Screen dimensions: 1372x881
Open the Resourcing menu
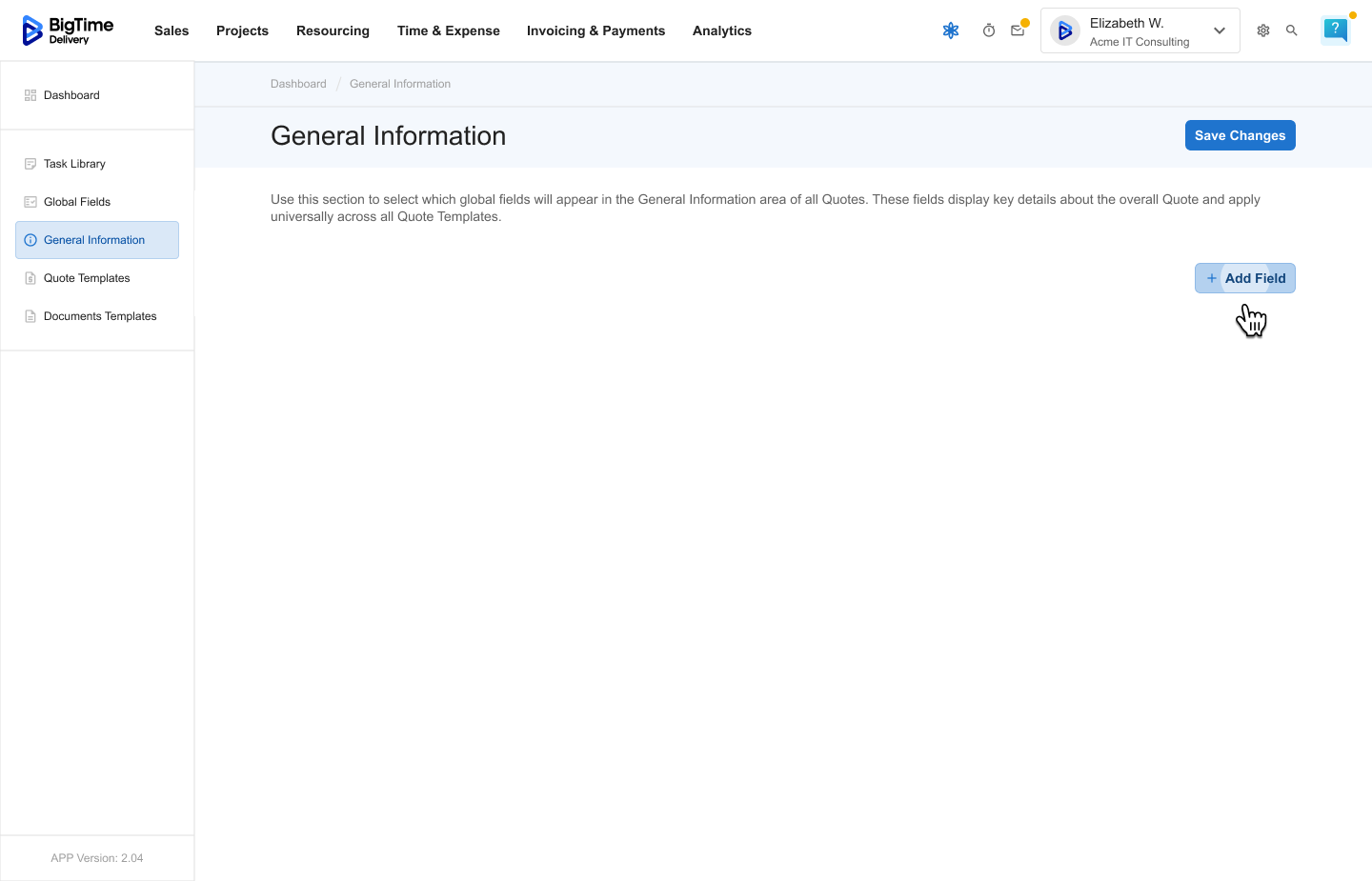[333, 30]
